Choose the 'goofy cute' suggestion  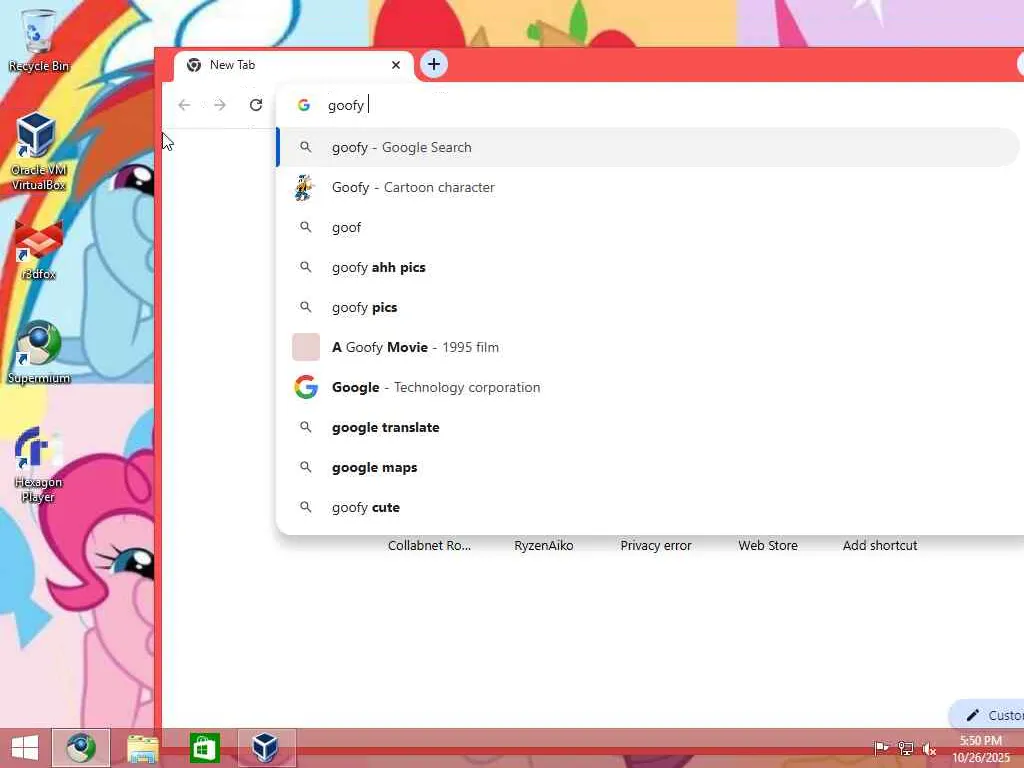point(648,507)
